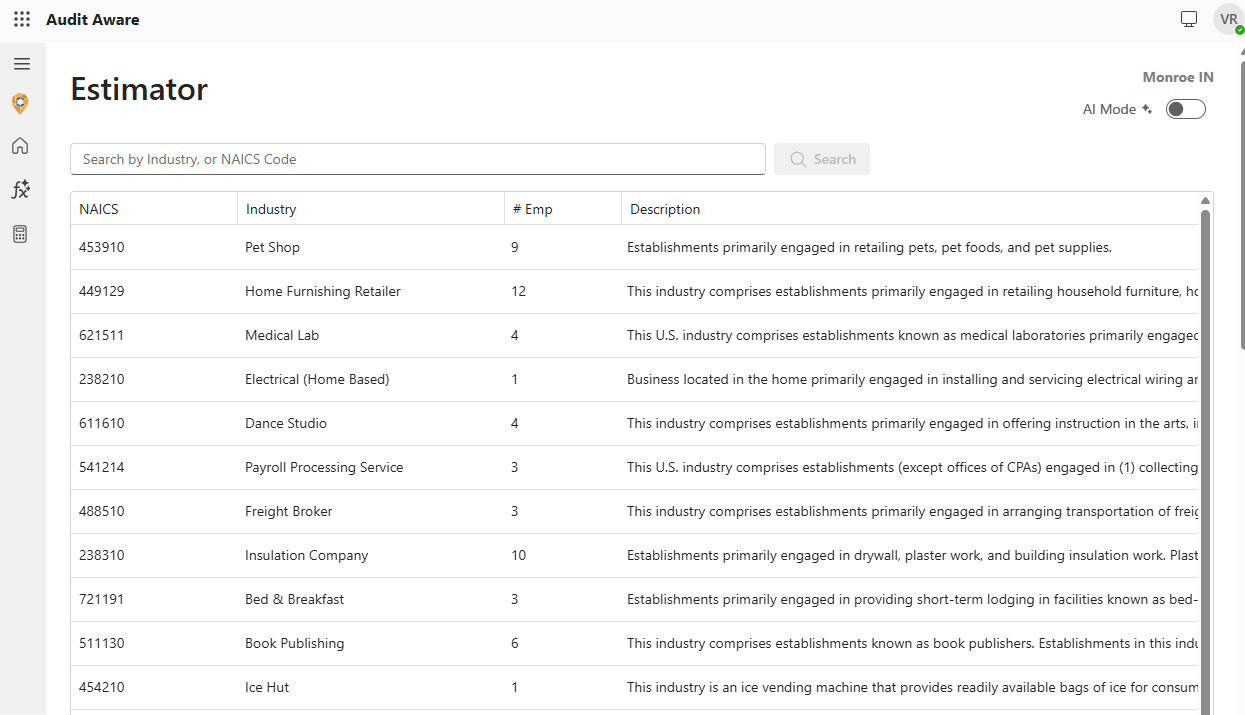Viewport: 1245px width, 715px height.
Task: Click NAICS code 453910
Action: (102, 247)
